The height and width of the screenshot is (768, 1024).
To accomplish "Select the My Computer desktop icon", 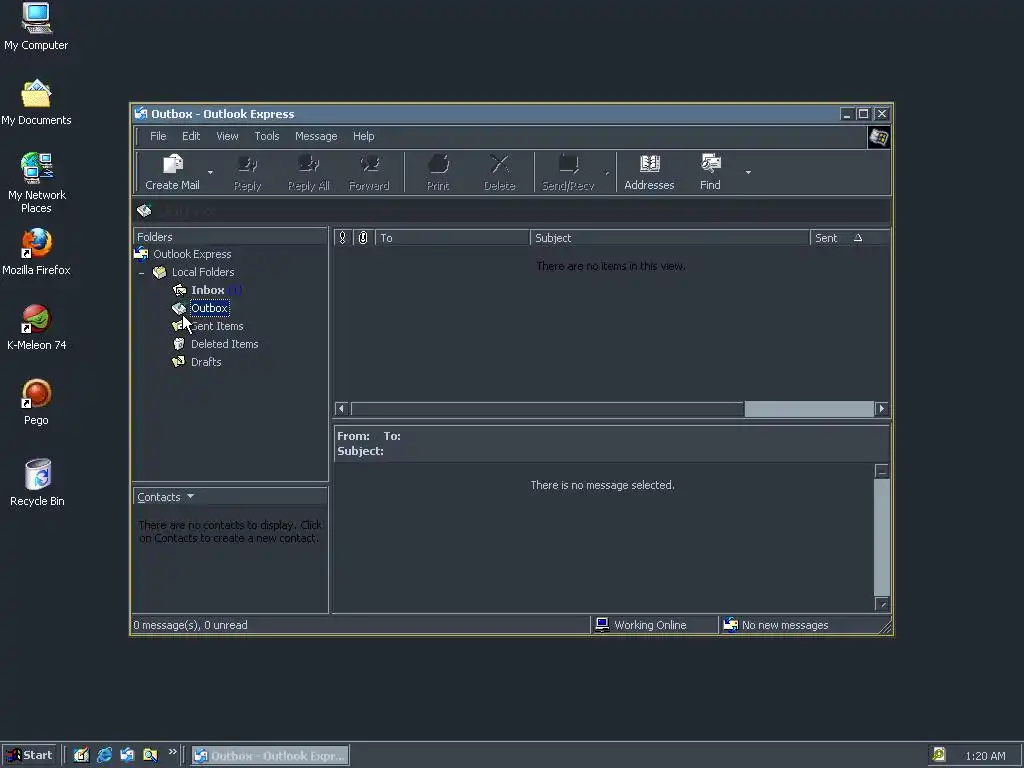I will coord(36,27).
